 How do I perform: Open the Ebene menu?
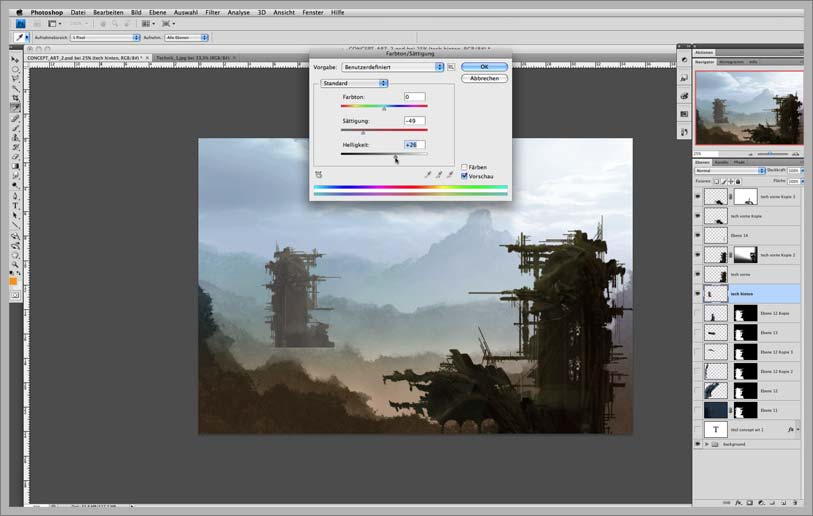[158, 12]
